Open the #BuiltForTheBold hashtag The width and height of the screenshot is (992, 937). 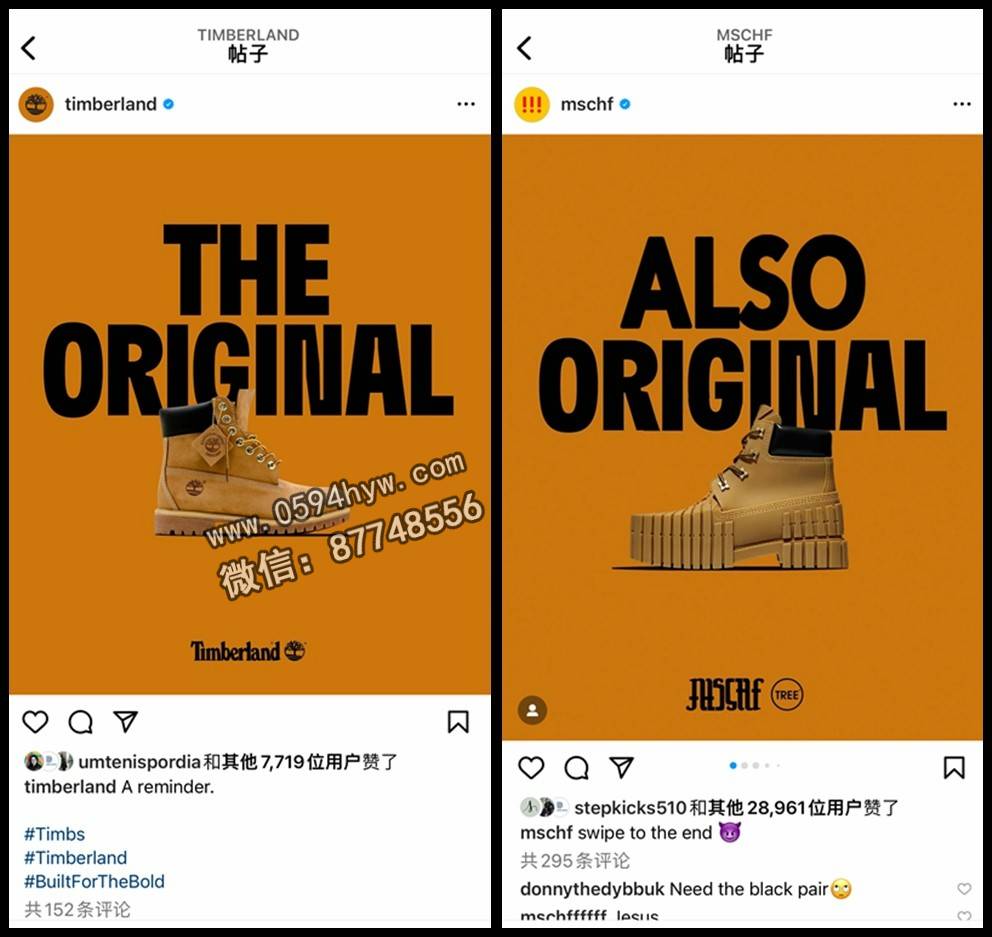pos(94,881)
